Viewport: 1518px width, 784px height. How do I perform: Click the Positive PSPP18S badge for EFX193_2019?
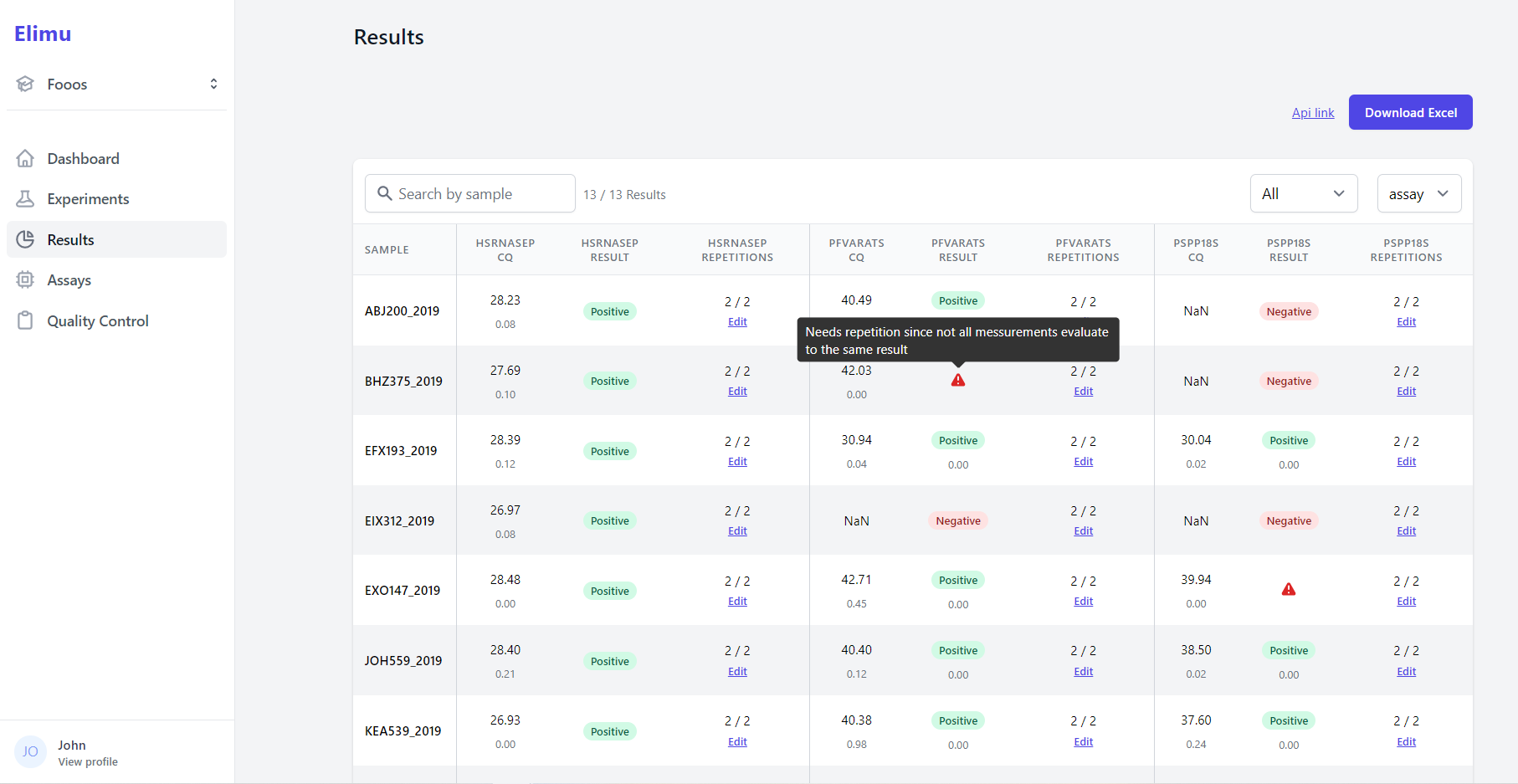(x=1289, y=440)
